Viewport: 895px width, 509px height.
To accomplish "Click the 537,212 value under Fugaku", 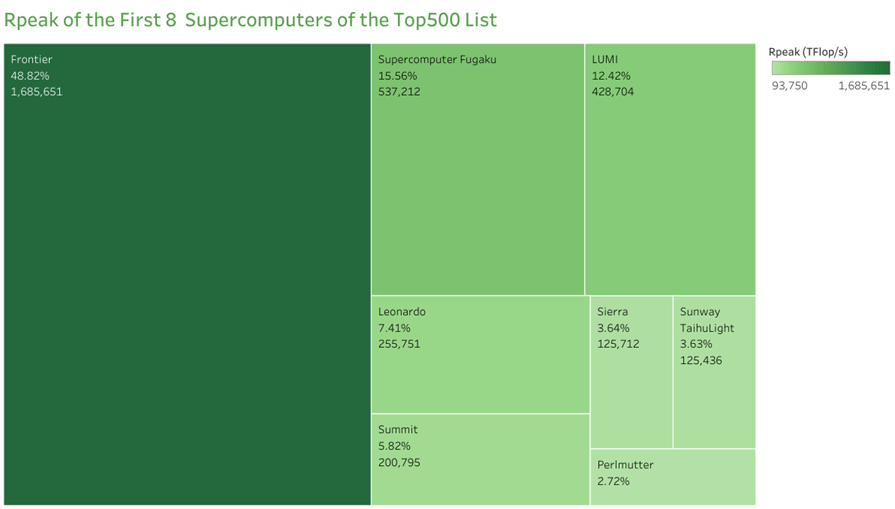I will click(x=400, y=92).
